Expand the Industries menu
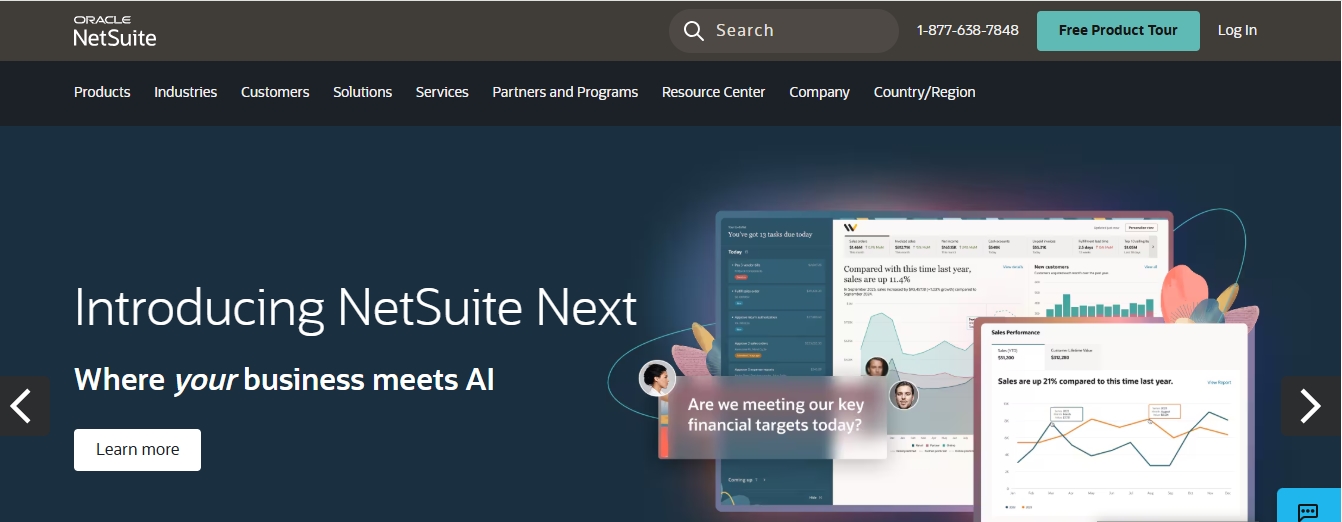This screenshot has height=522, width=1342. [185, 92]
